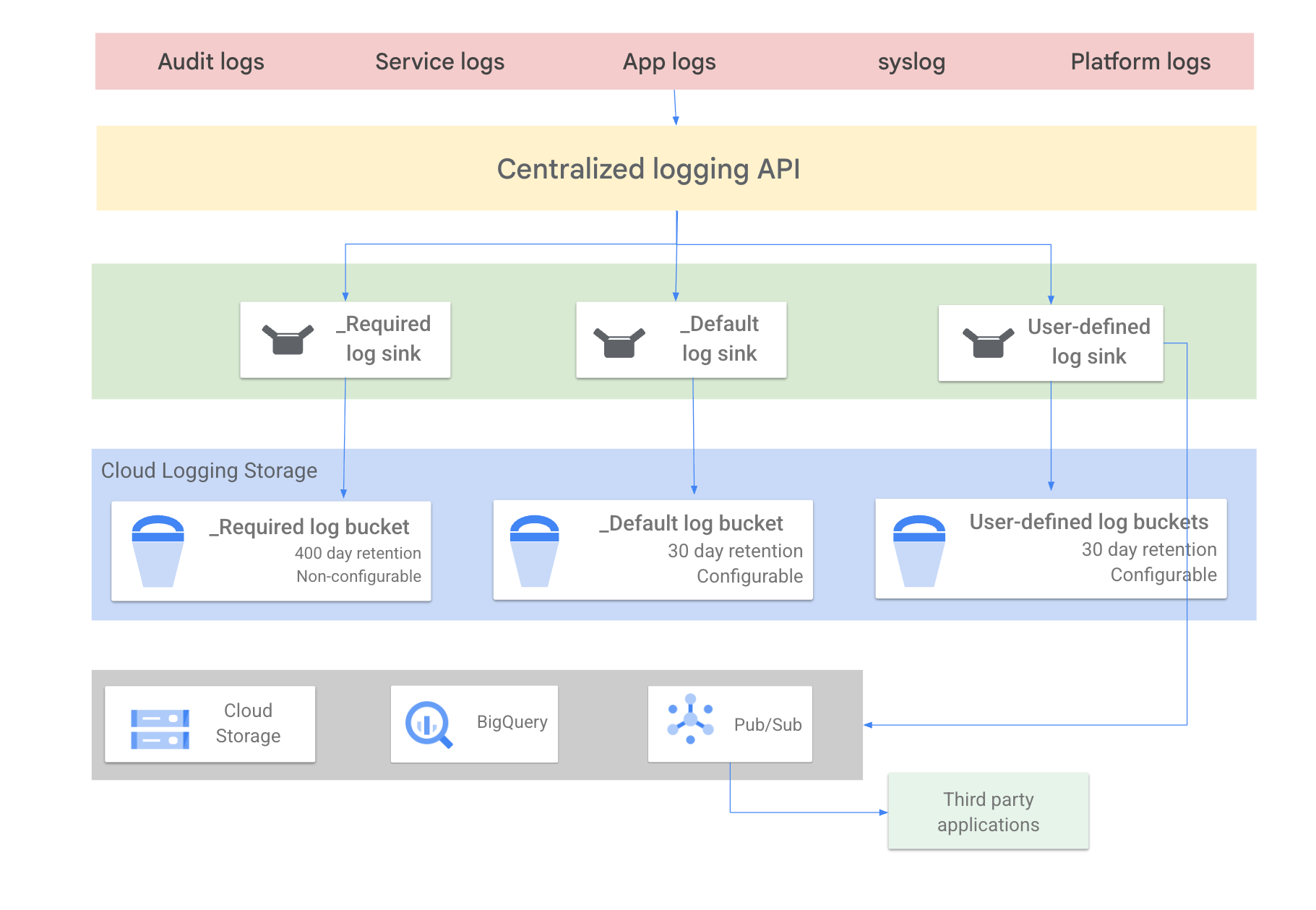Click the User-defined log sink text
This screenshot has width=1316, height=910.
click(x=1088, y=341)
